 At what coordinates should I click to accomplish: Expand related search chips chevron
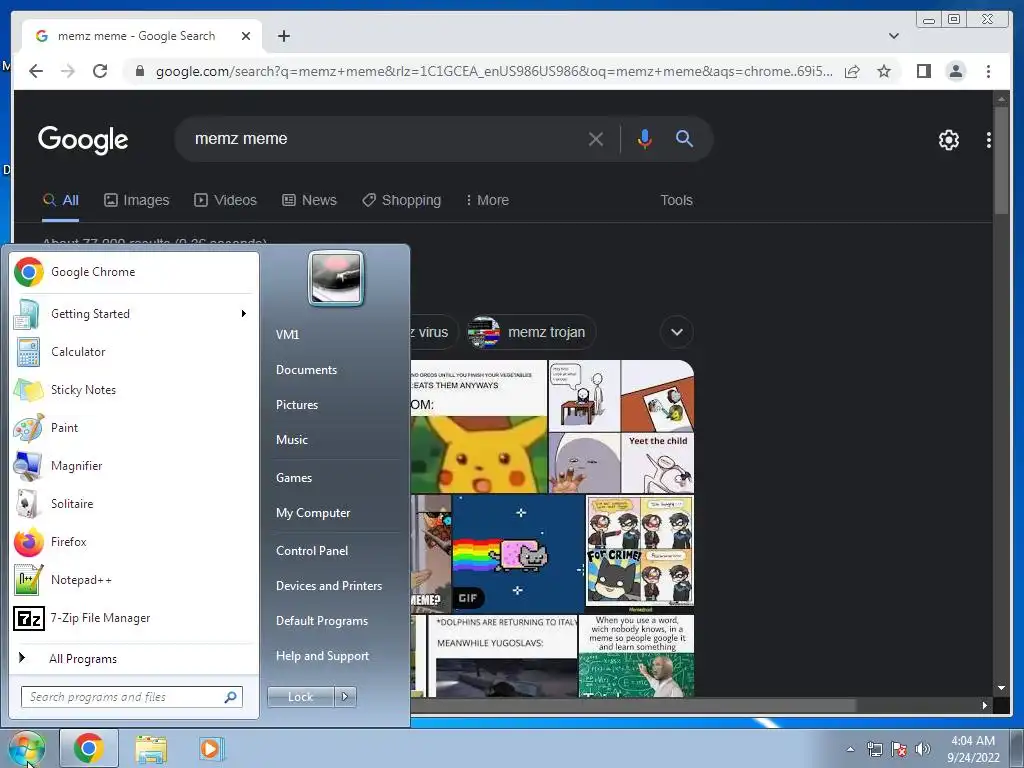[x=677, y=332]
